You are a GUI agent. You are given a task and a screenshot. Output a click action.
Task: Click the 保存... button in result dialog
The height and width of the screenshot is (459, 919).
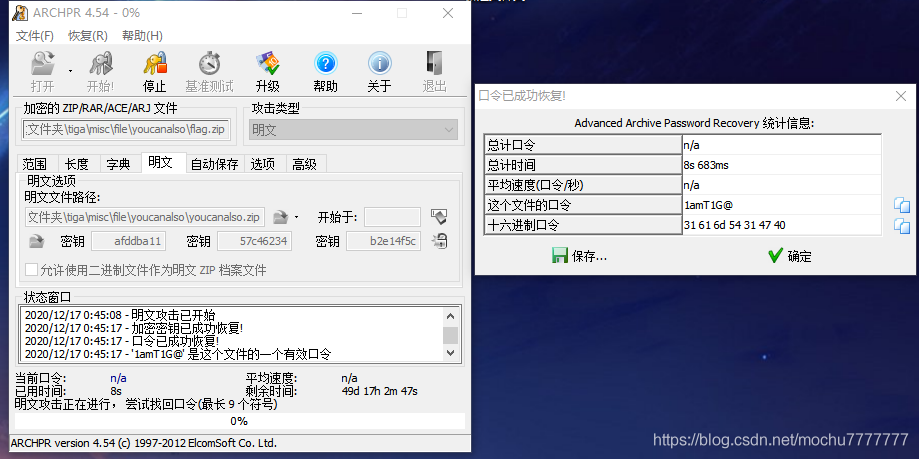[579, 256]
